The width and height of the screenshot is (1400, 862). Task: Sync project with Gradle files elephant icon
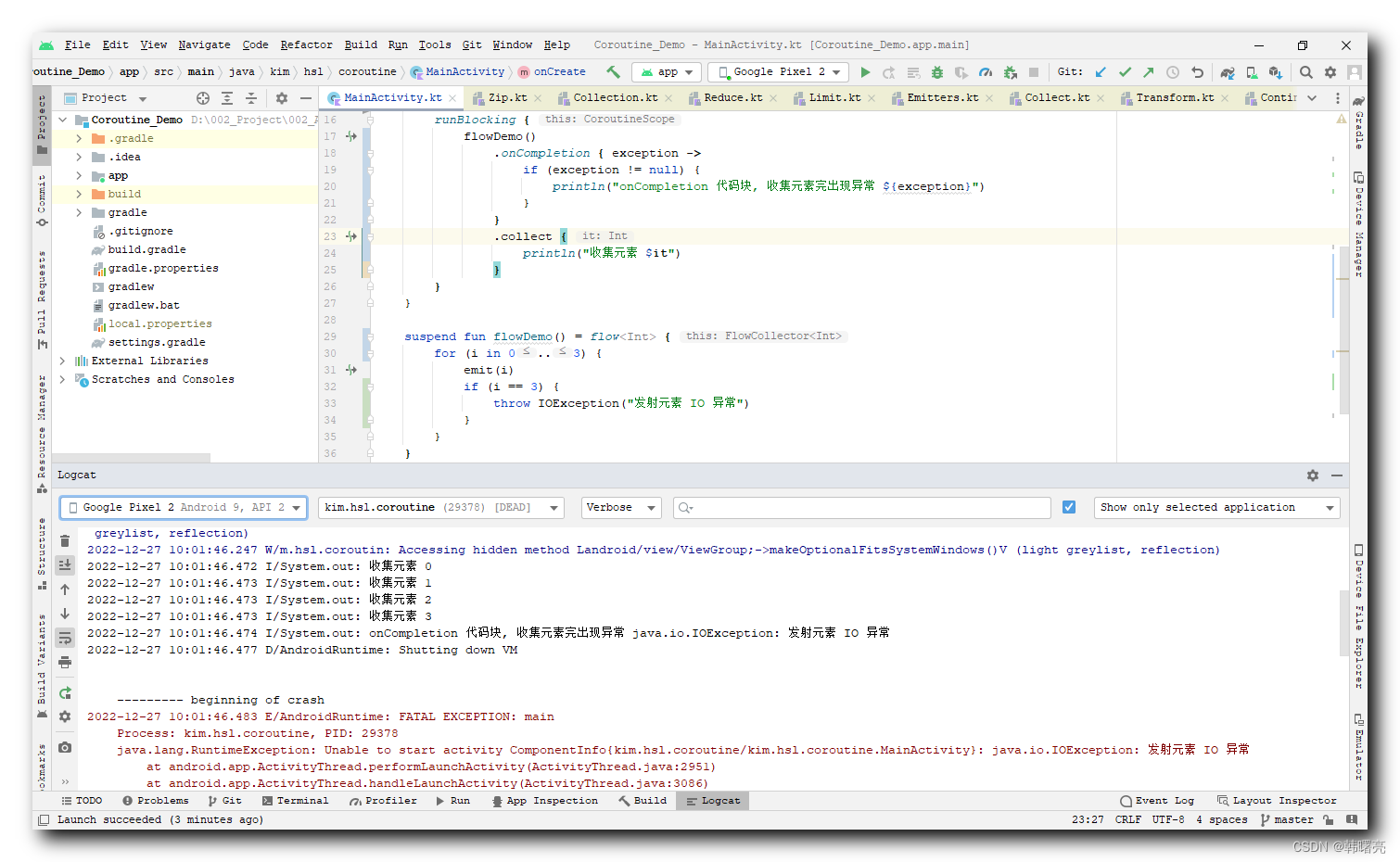1228,72
